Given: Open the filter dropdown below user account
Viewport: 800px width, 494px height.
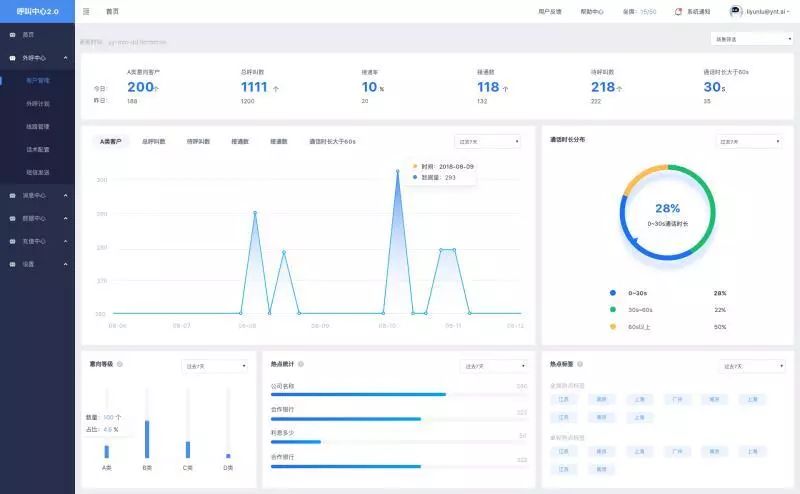Looking at the screenshot, I should coord(752,39).
